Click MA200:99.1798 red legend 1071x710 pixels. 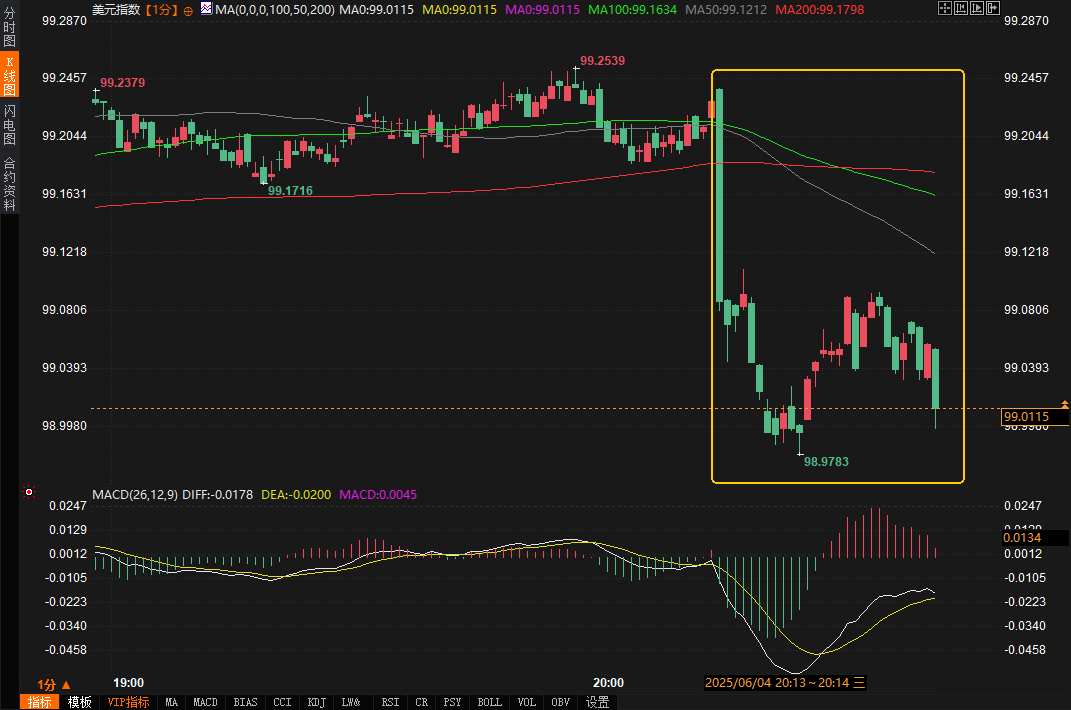click(820, 10)
